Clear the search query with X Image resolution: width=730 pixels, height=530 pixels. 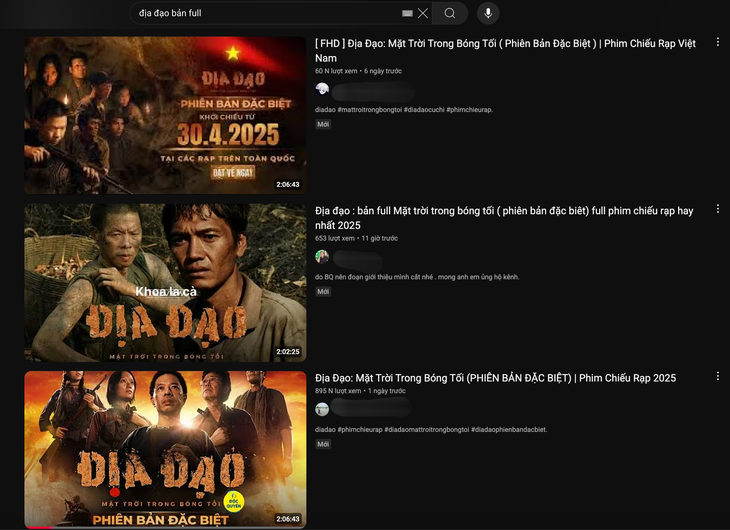point(423,13)
